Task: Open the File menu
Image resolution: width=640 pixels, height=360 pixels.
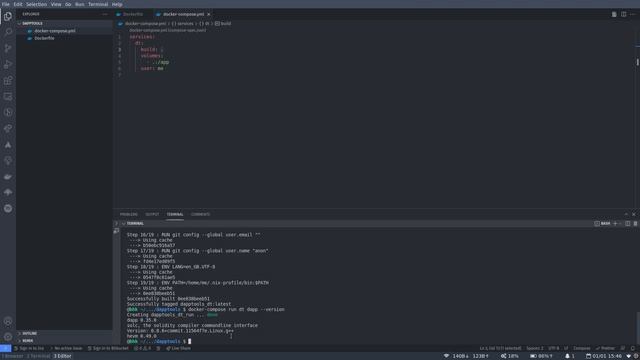Action: pyautogui.click(x=6, y=4)
